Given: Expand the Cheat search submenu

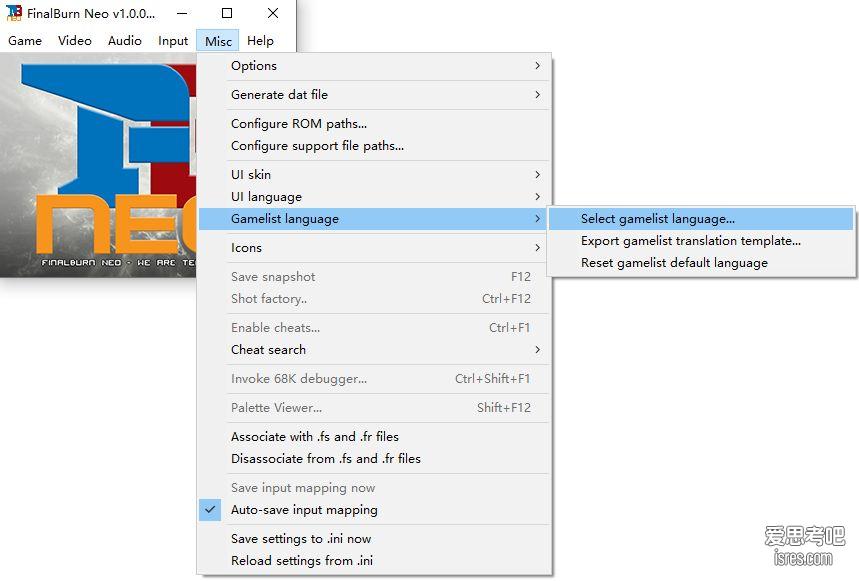Looking at the screenshot, I should [x=375, y=349].
